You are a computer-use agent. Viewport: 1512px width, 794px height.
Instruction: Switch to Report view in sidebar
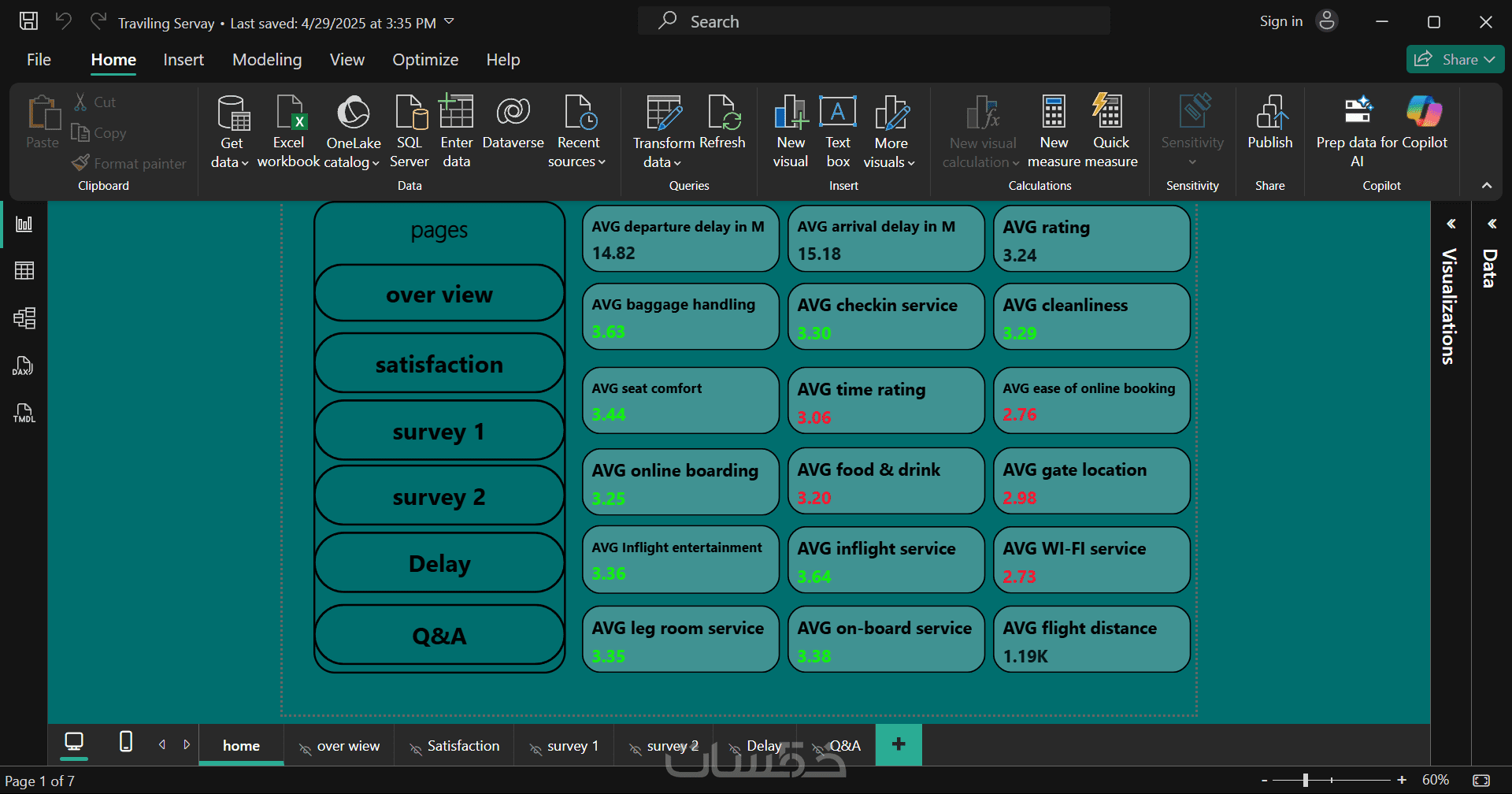[24, 224]
